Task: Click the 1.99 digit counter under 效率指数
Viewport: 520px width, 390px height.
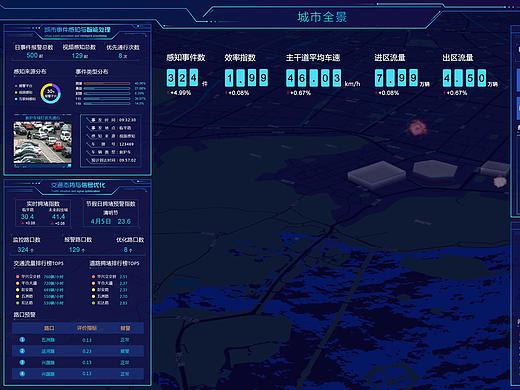Action: pyautogui.click(x=246, y=78)
